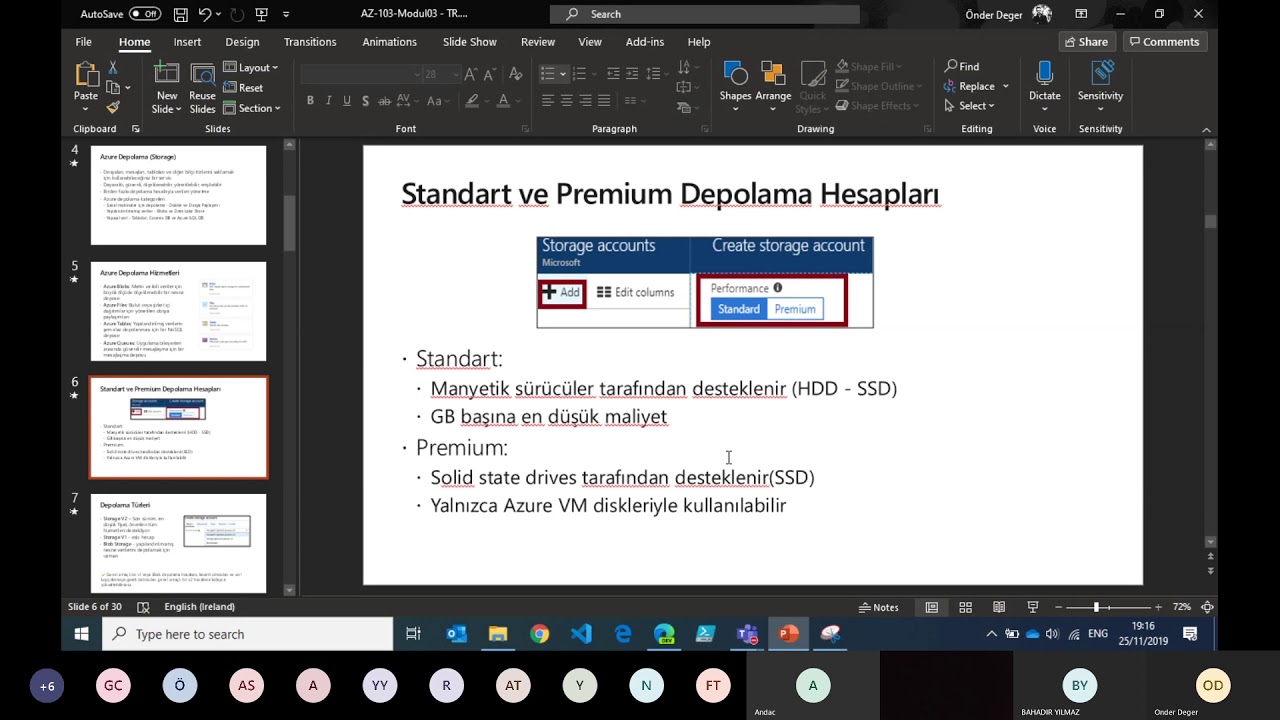Image resolution: width=1280 pixels, height=720 pixels.
Task: Switch to Slide Sorter view
Action: coord(965,607)
